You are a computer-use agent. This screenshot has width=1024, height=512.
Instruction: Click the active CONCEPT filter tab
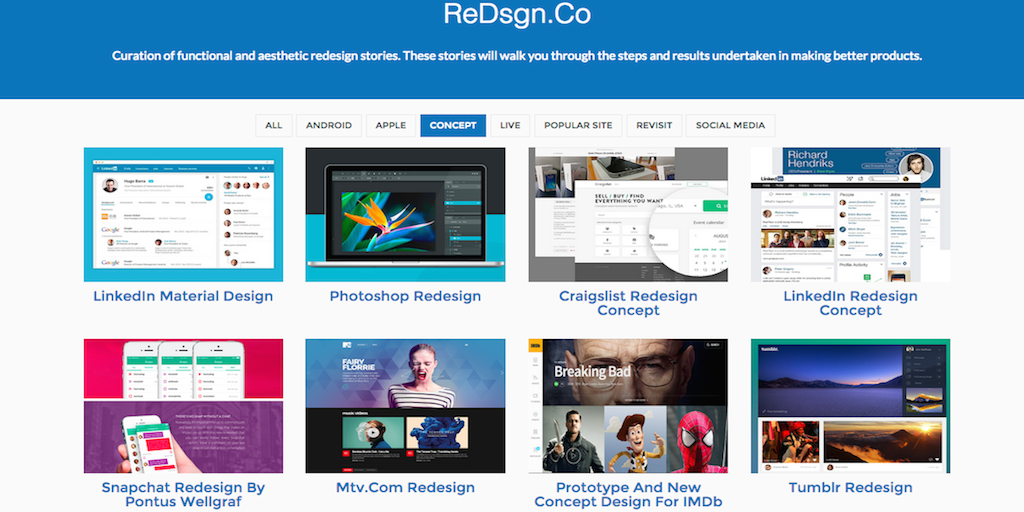click(x=453, y=125)
